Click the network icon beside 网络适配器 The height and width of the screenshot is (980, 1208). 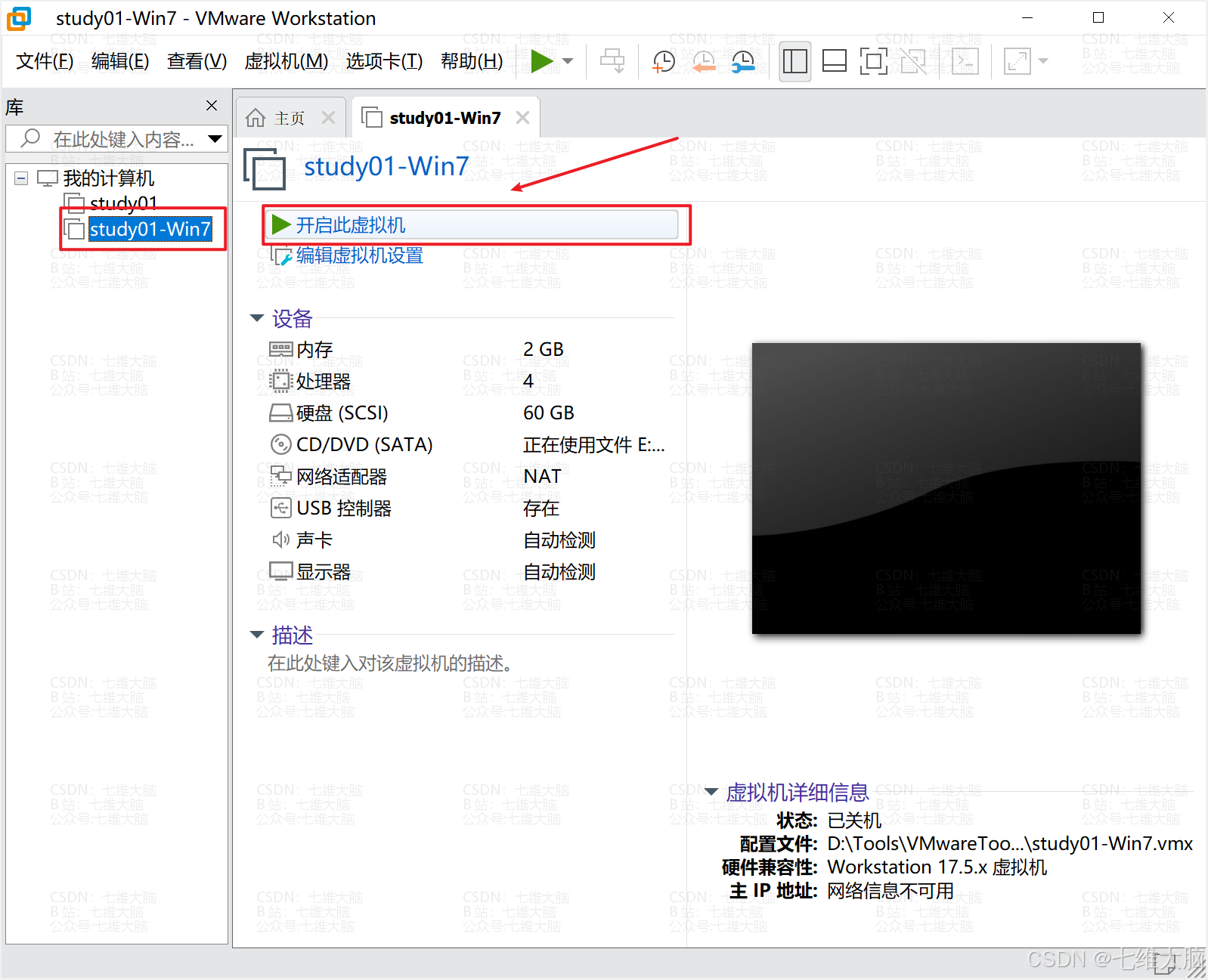tap(280, 476)
